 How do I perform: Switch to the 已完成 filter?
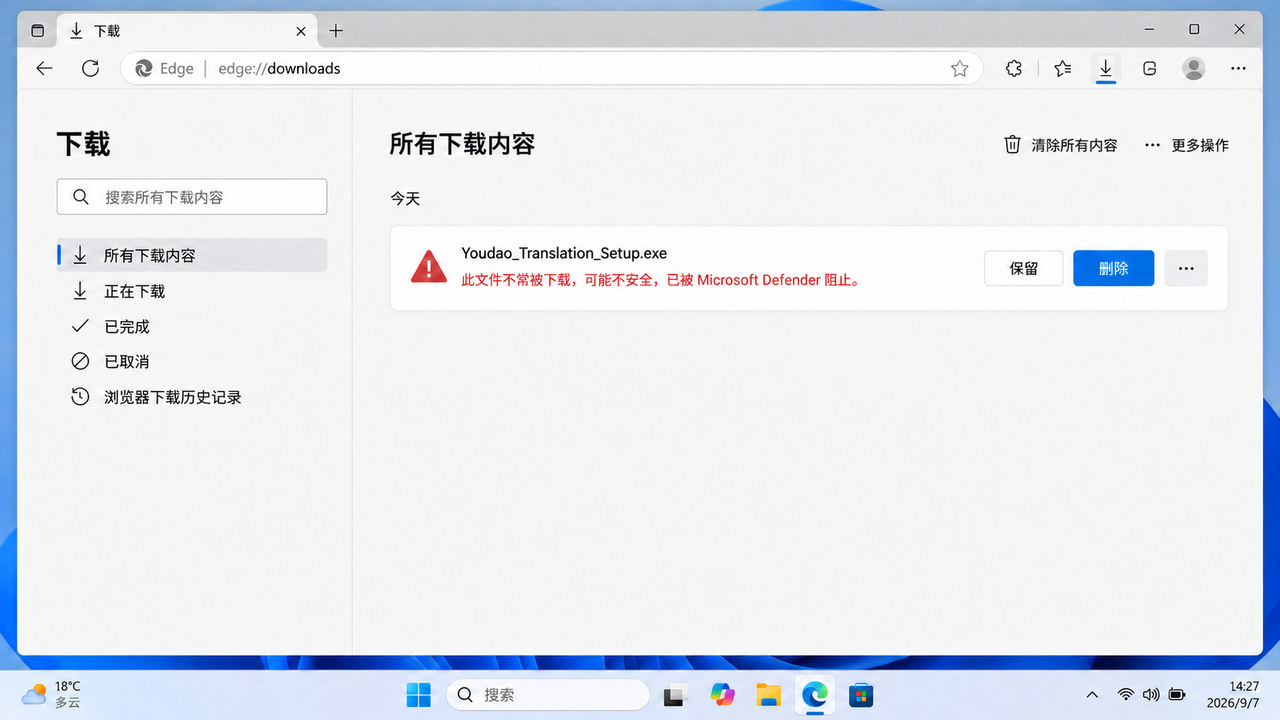[192, 326]
